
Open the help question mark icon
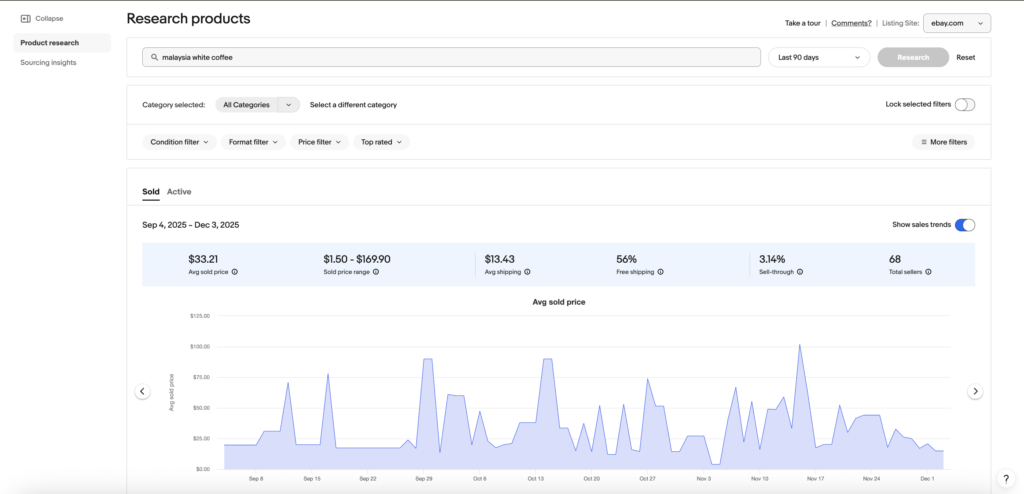click(1005, 479)
